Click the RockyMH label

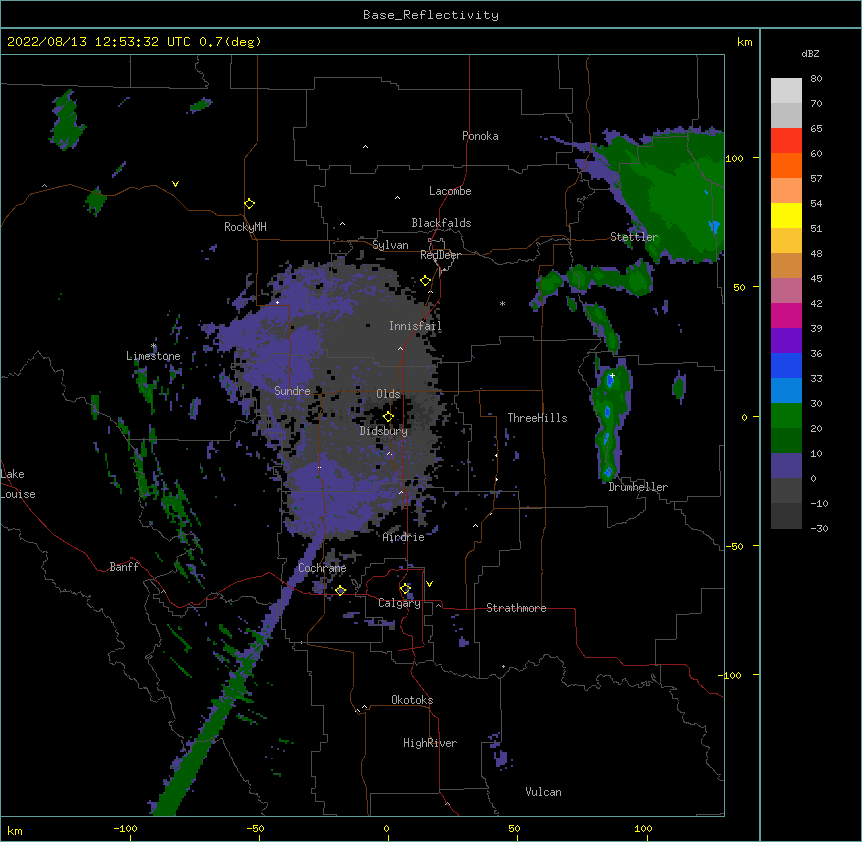(x=245, y=226)
